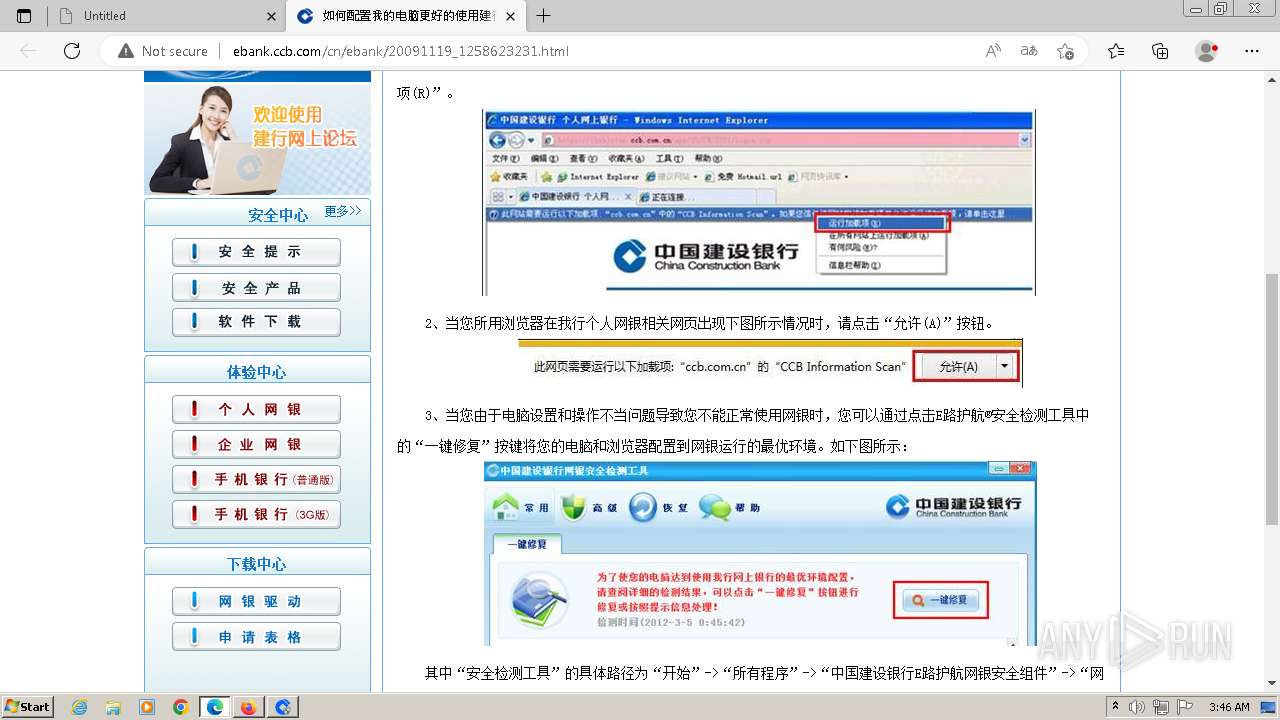The height and width of the screenshot is (720, 1280).
Task: Select the 安全中心 section heading
Action: coord(278,215)
